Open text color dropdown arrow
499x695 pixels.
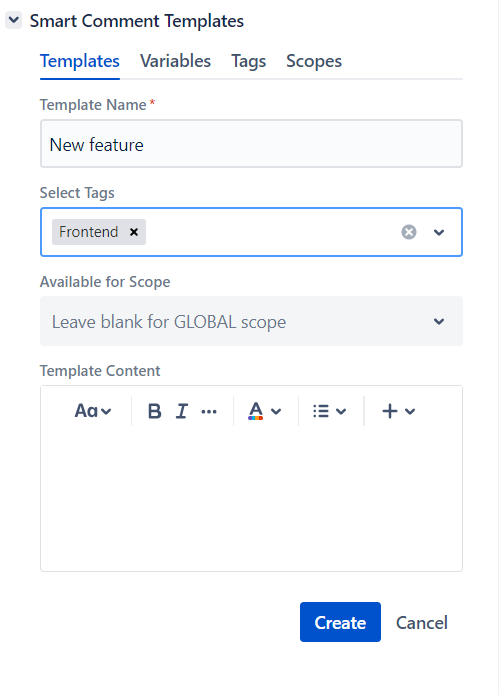click(x=276, y=412)
